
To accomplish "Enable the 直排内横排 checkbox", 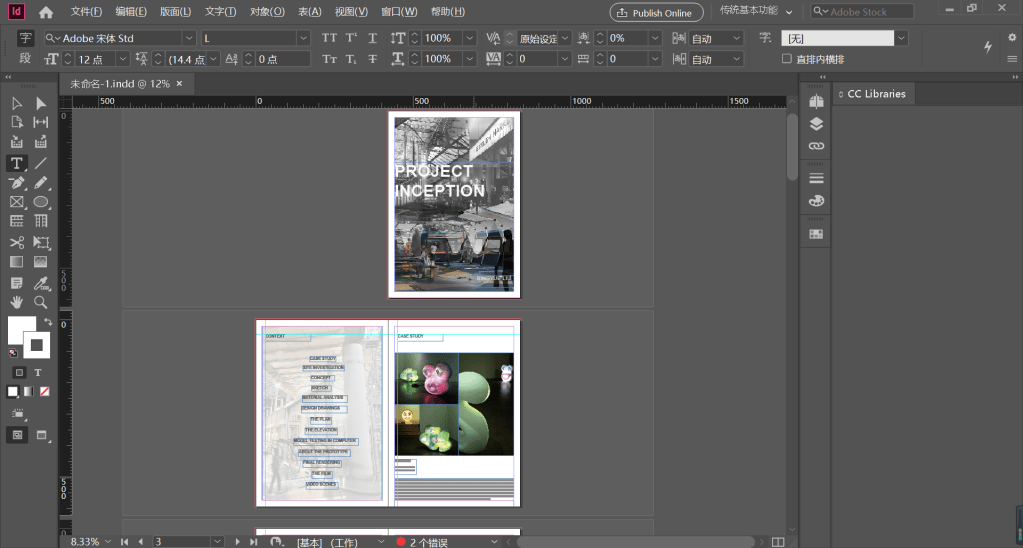I will pos(787,59).
